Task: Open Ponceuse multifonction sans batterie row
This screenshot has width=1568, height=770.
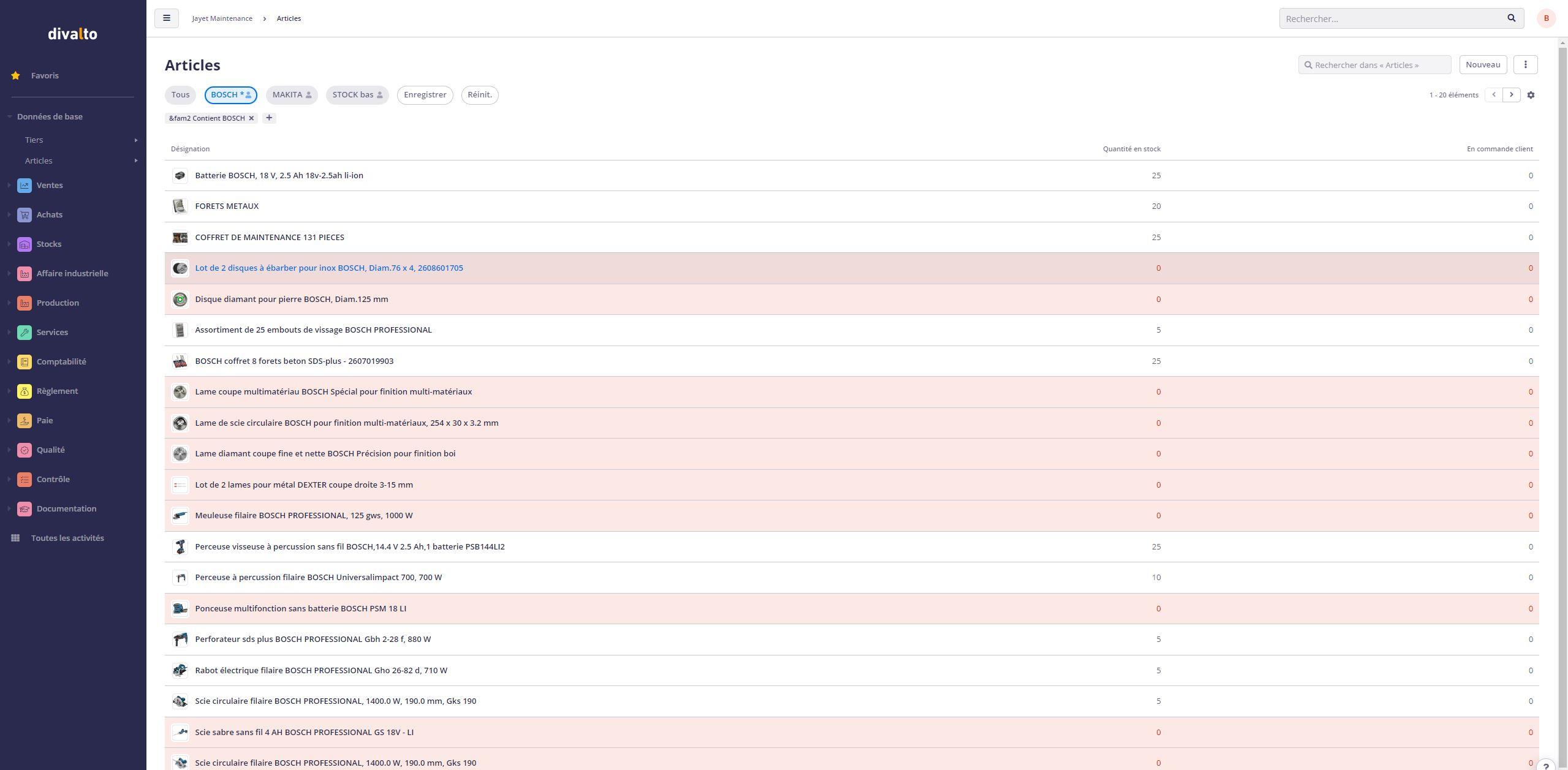Action: (852, 609)
